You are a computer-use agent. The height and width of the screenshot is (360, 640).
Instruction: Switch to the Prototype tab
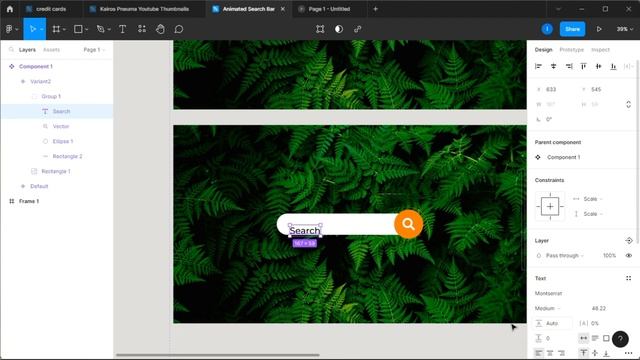pos(571,50)
